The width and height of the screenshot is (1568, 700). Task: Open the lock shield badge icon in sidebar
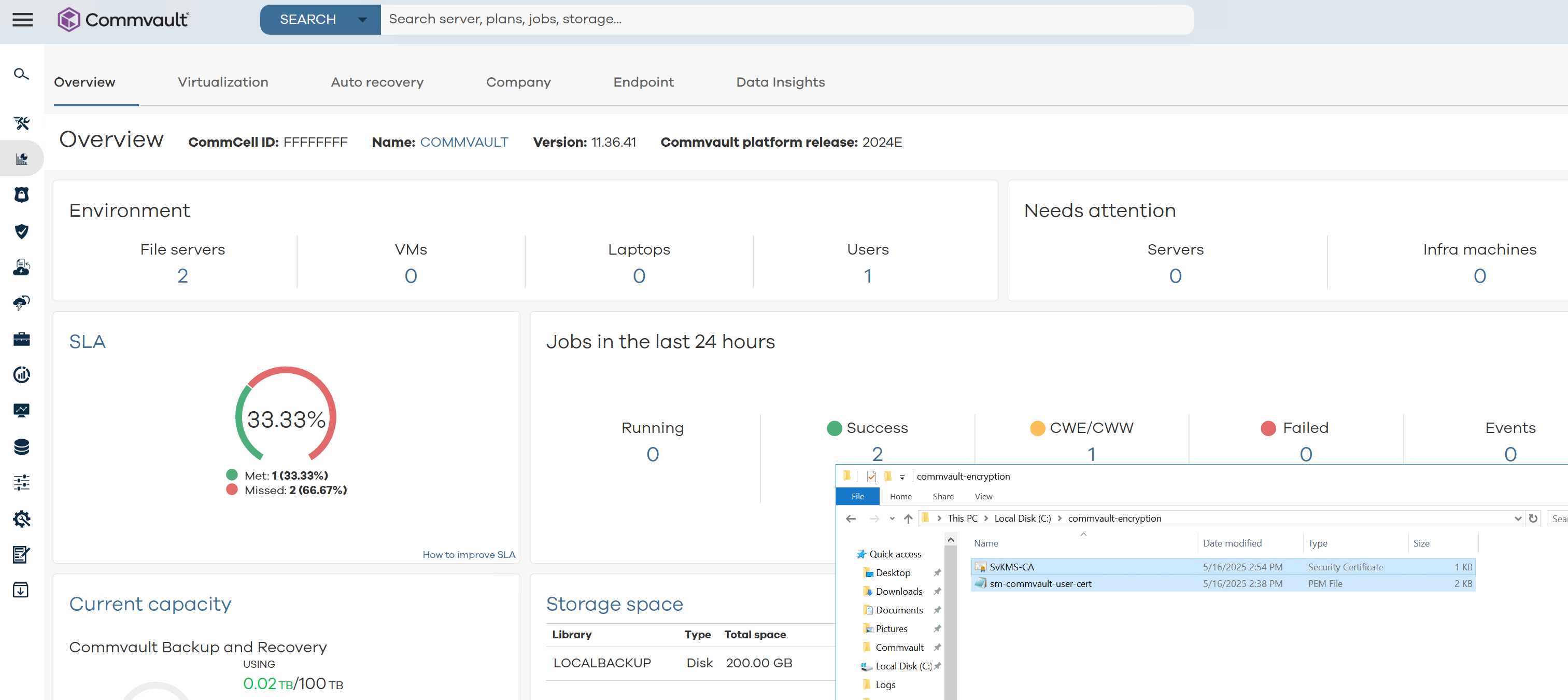click(x=21, y=195)
